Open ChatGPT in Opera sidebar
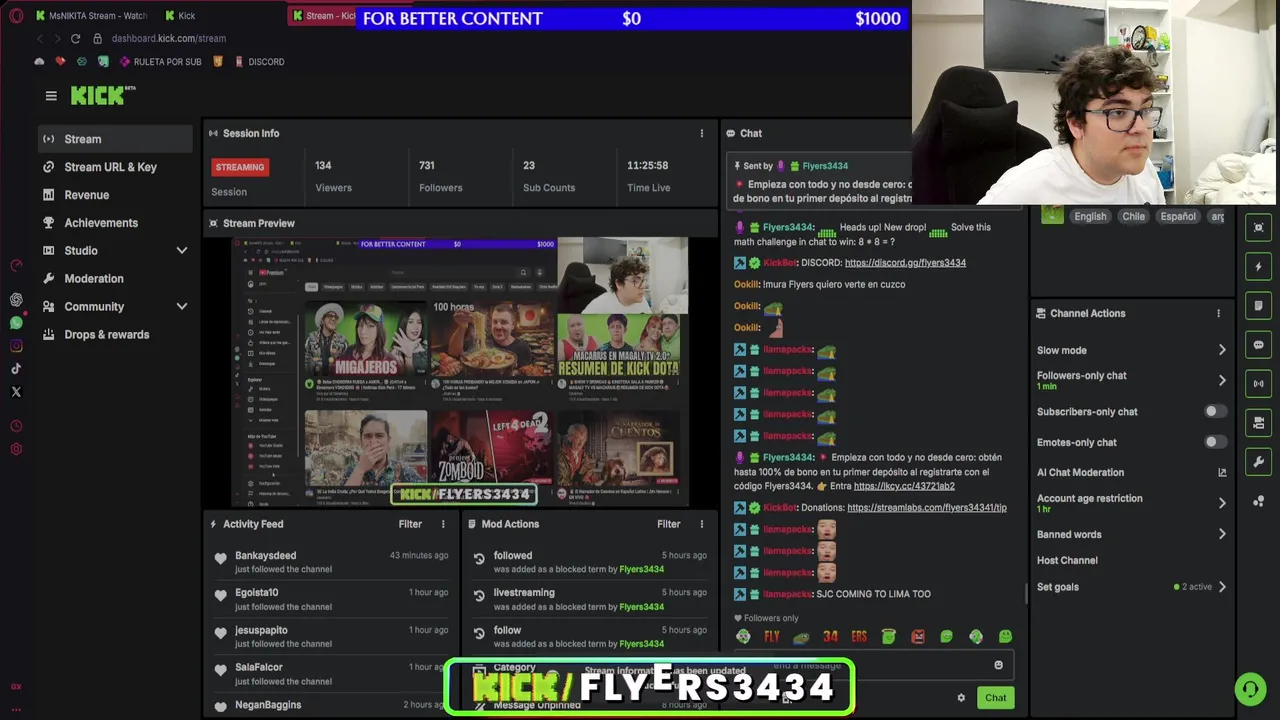Viewport: 1280px width, 720px height. (16, 299)
